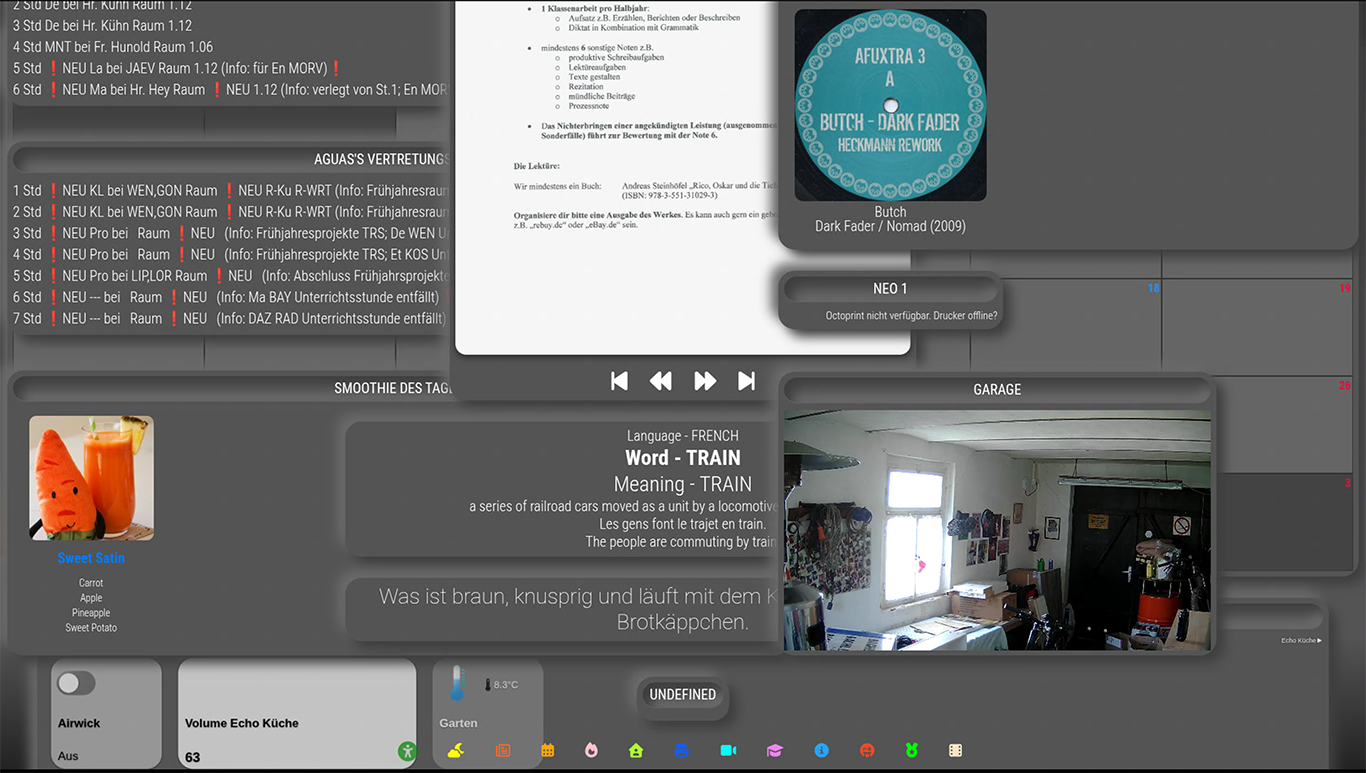This screenshot has height=773, width=1366.
Task: Click the pink flame icon
Action: point(591,750)
